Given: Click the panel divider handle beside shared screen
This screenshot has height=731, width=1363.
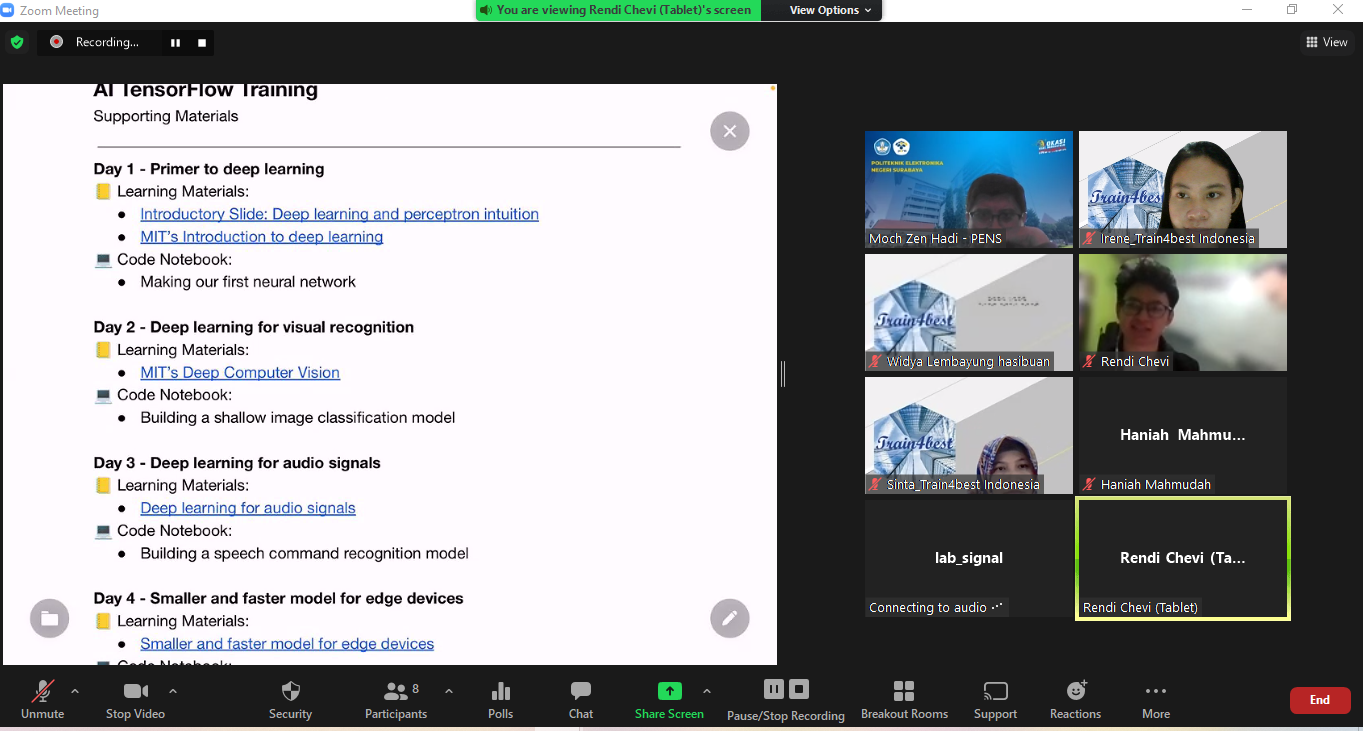Looking at the screenshot, I should (x=783, y=374).
